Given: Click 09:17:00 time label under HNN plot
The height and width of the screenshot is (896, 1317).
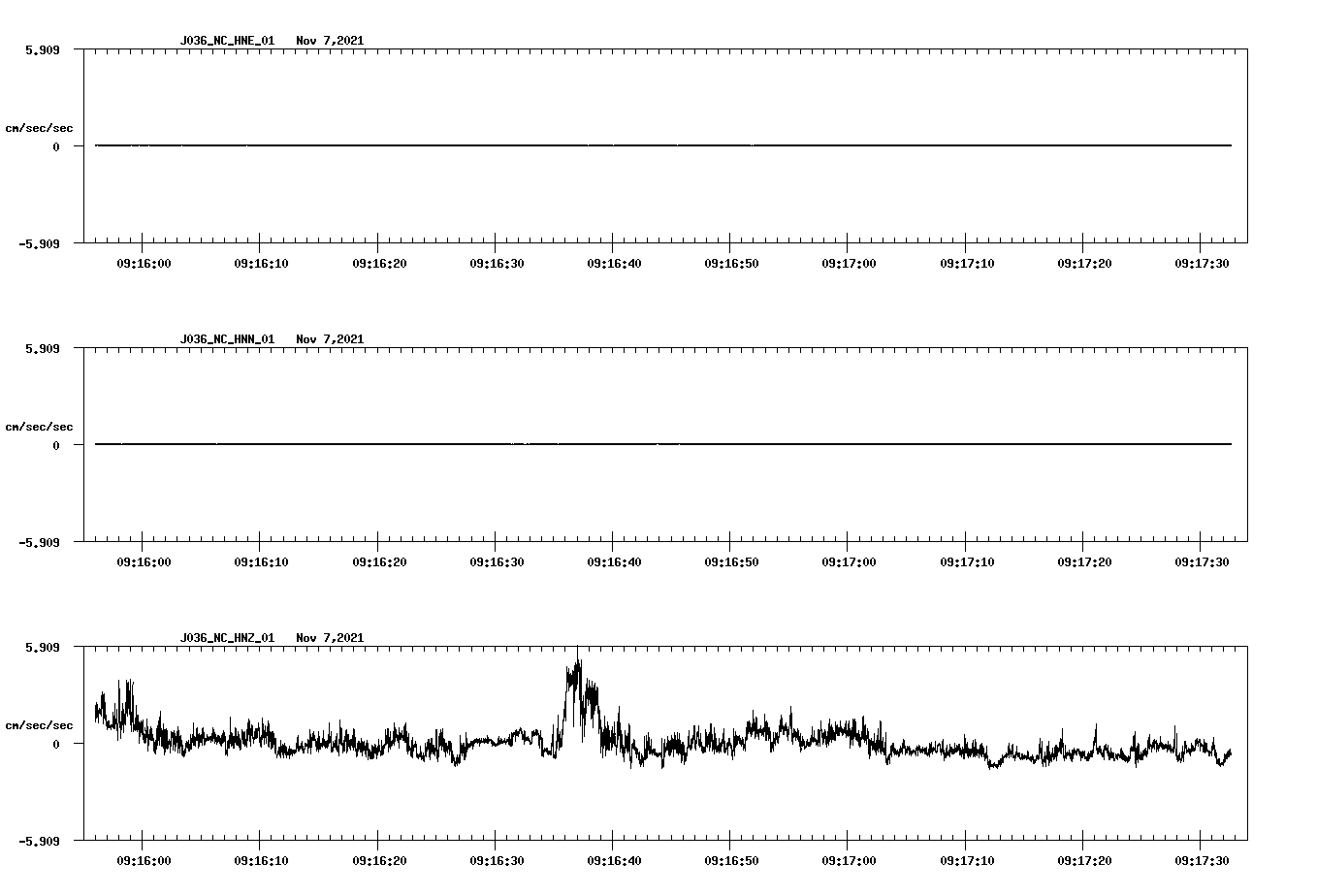Looking at the screenshot, I should [849, 562].
